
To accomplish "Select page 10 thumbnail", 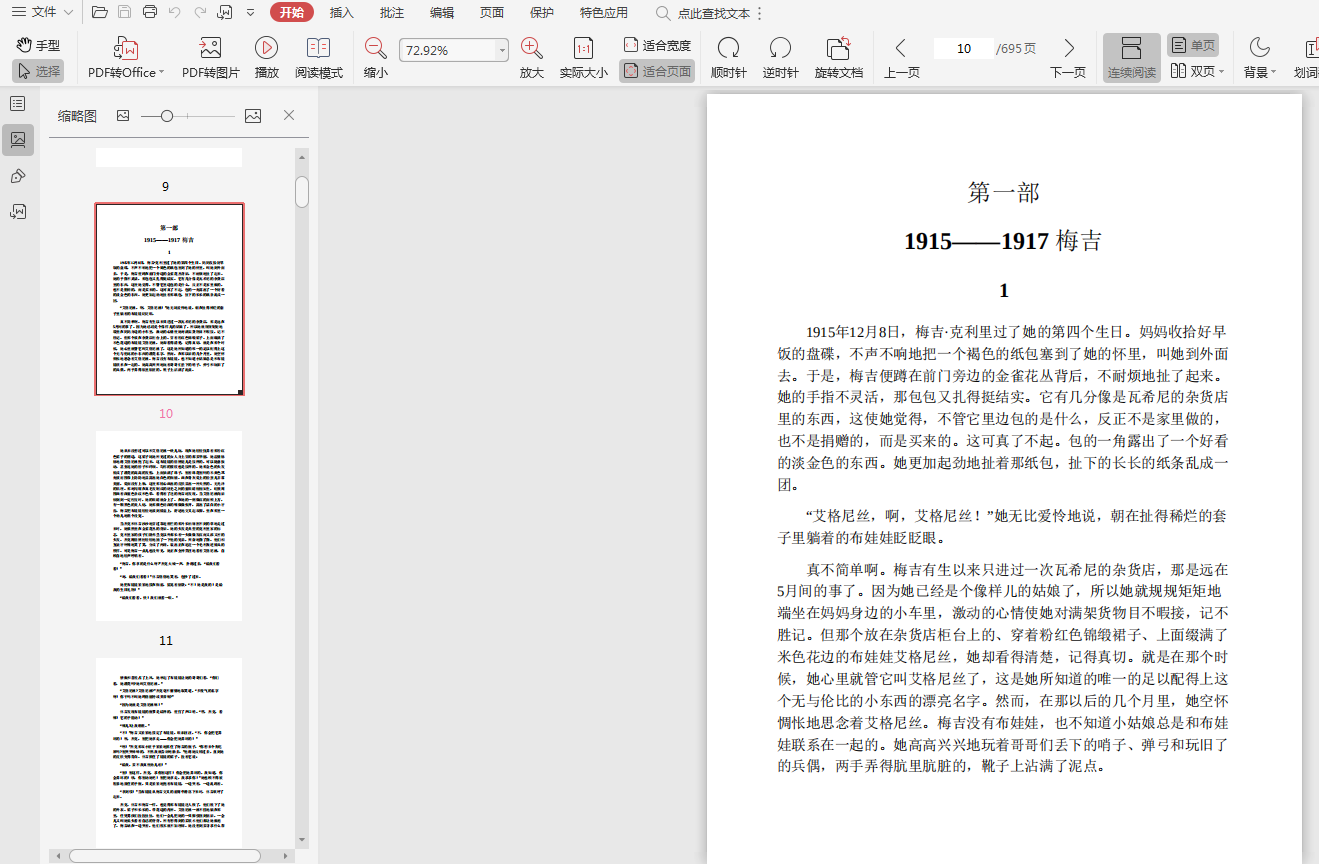I will coord(169,299).
